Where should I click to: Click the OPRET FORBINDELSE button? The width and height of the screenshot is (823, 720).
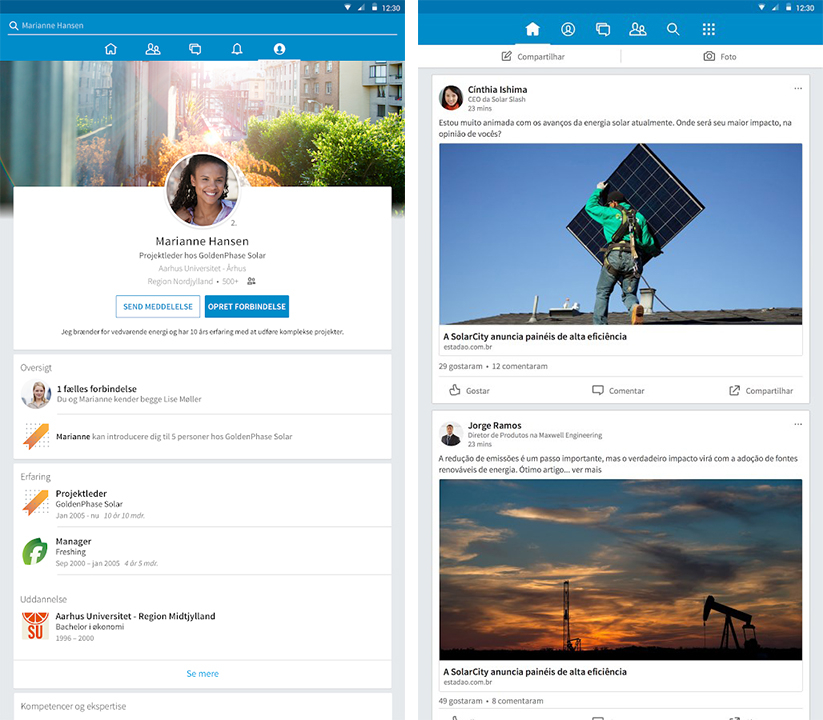[x=247, y=306]
